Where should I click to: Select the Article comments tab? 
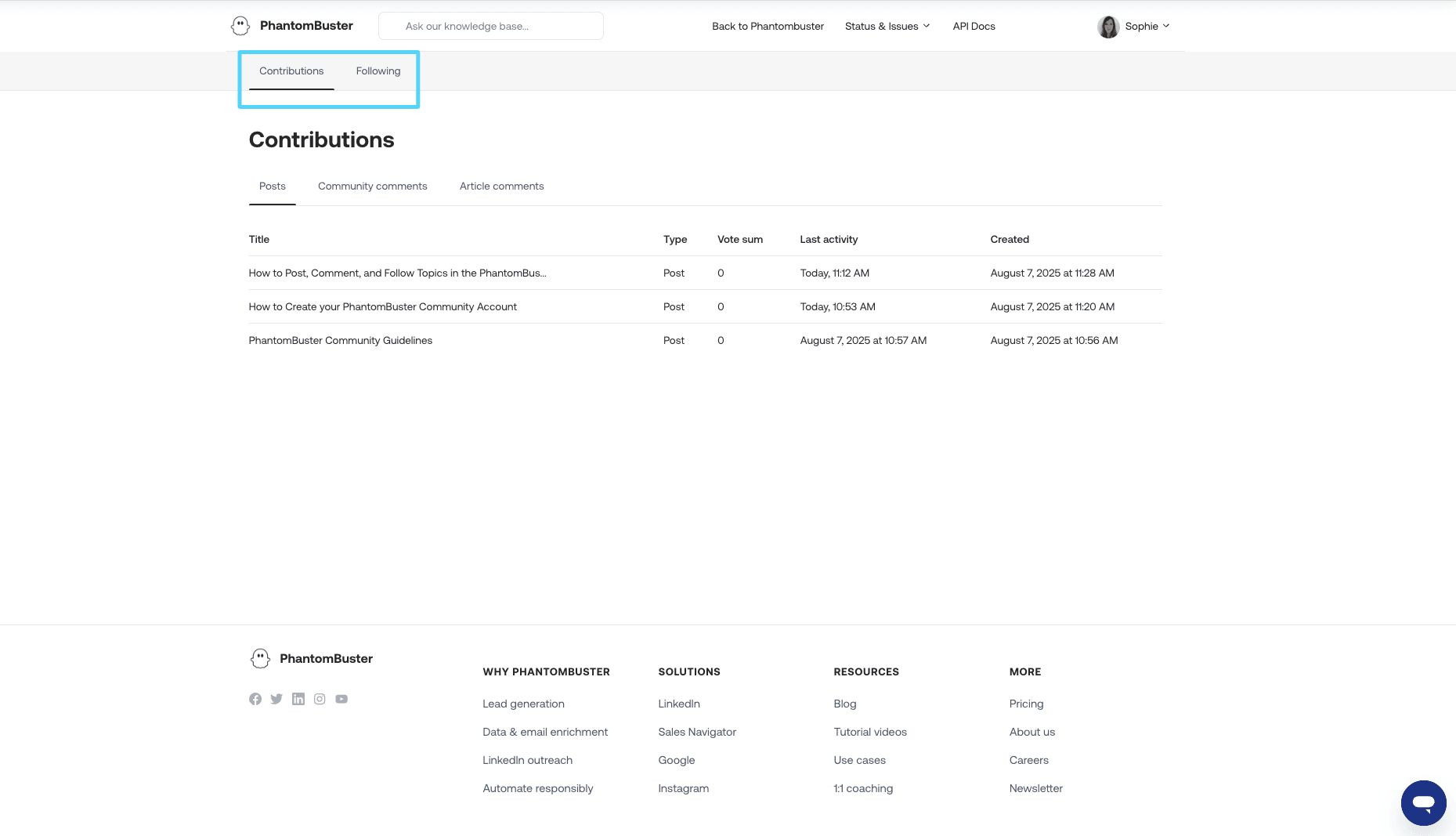tap(502, 186)
